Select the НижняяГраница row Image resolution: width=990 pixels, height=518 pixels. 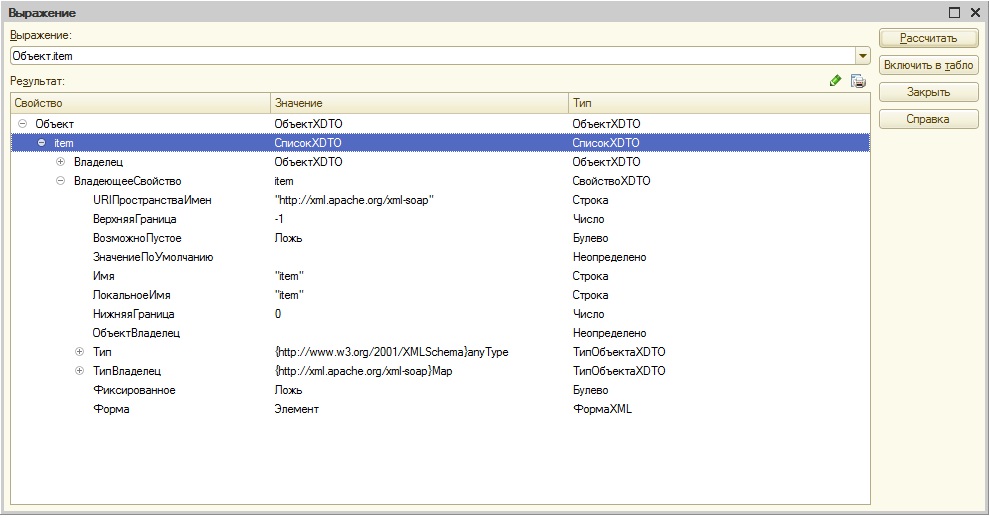pyautogui.click(x=440, y=314)
